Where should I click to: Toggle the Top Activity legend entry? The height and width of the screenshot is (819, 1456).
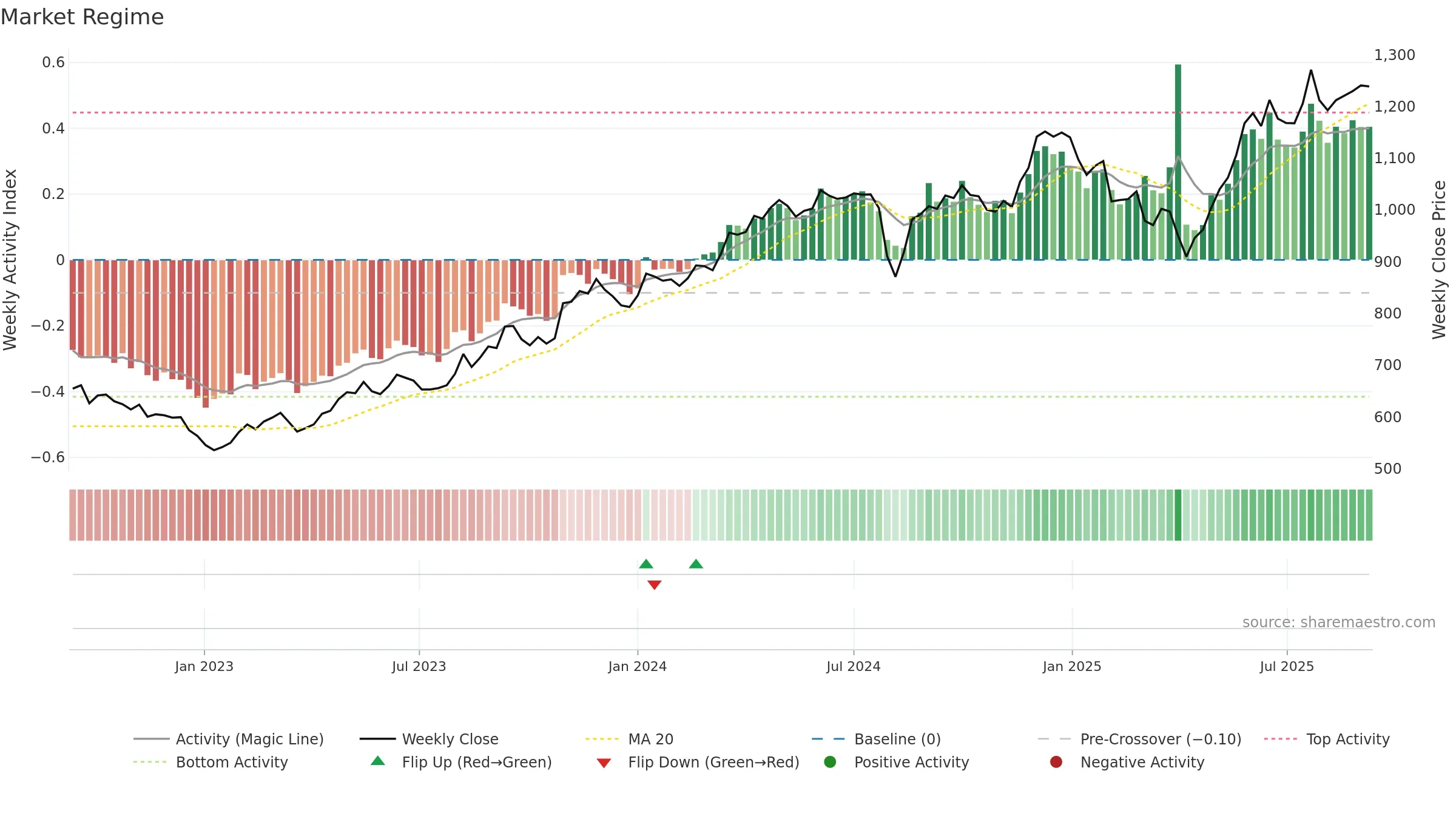click(x=1327, y=739)
